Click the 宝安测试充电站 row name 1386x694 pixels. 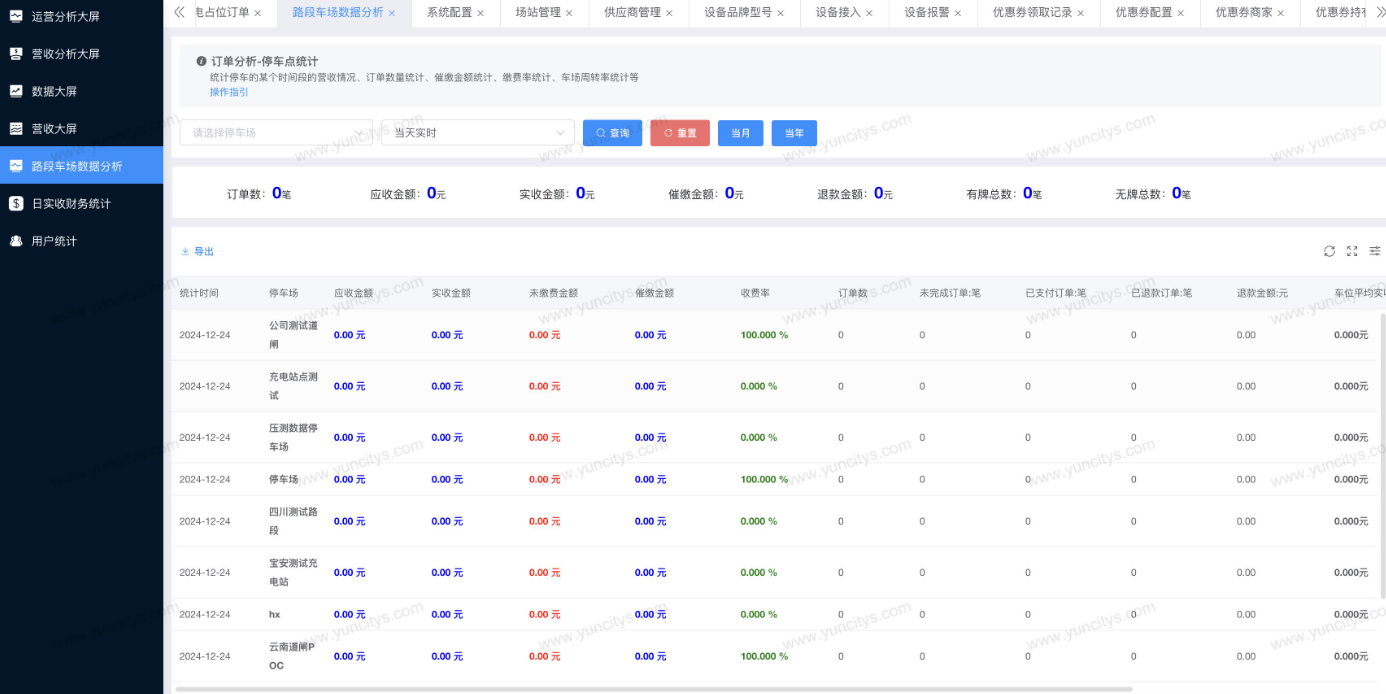tap(294, 572)
